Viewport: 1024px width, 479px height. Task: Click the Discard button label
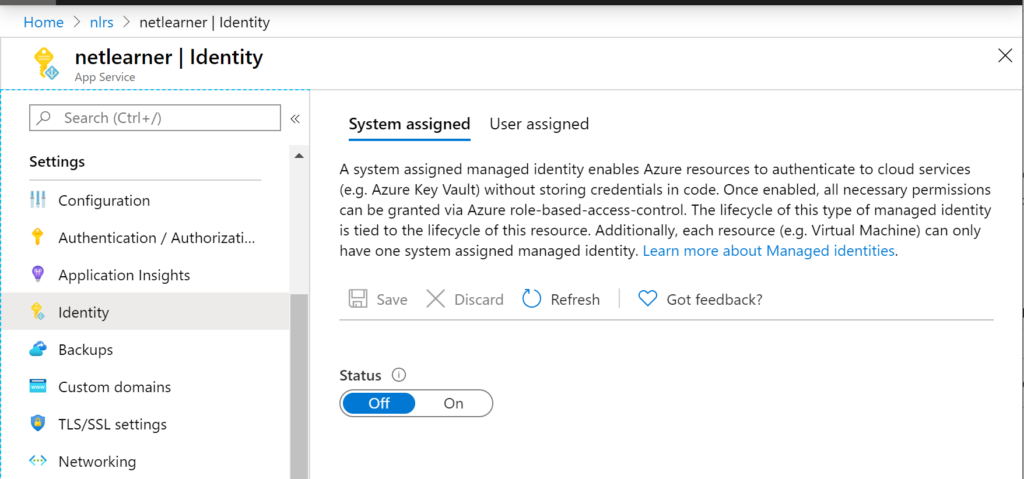click(x=479, y=299)
